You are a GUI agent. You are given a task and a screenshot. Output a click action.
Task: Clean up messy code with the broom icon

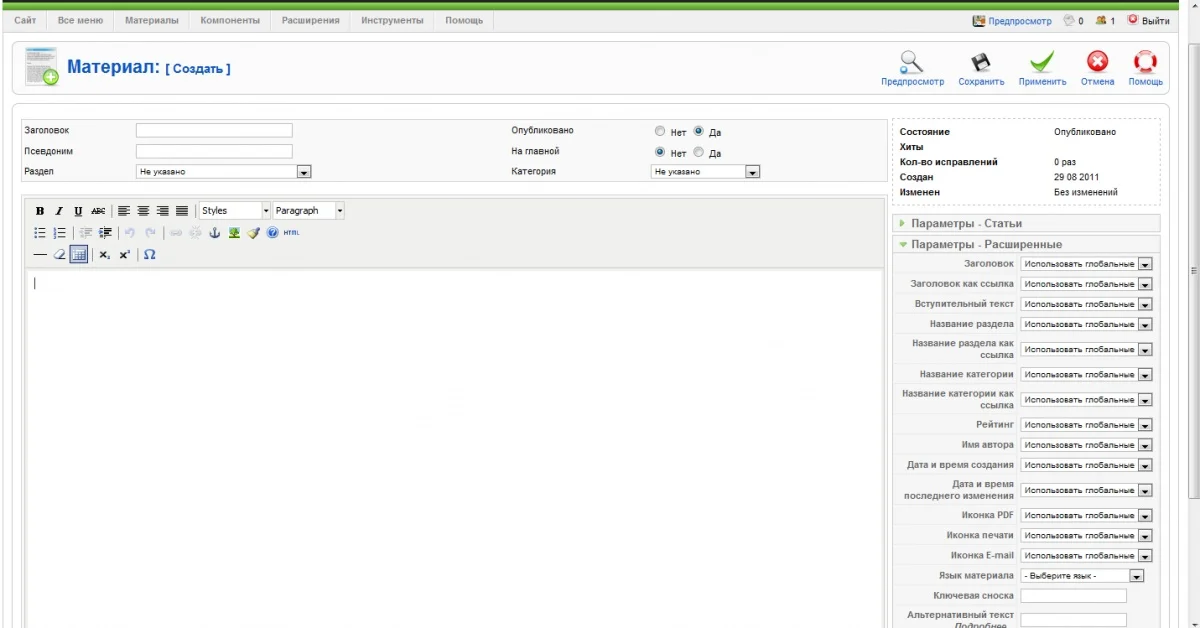[253, 233]
